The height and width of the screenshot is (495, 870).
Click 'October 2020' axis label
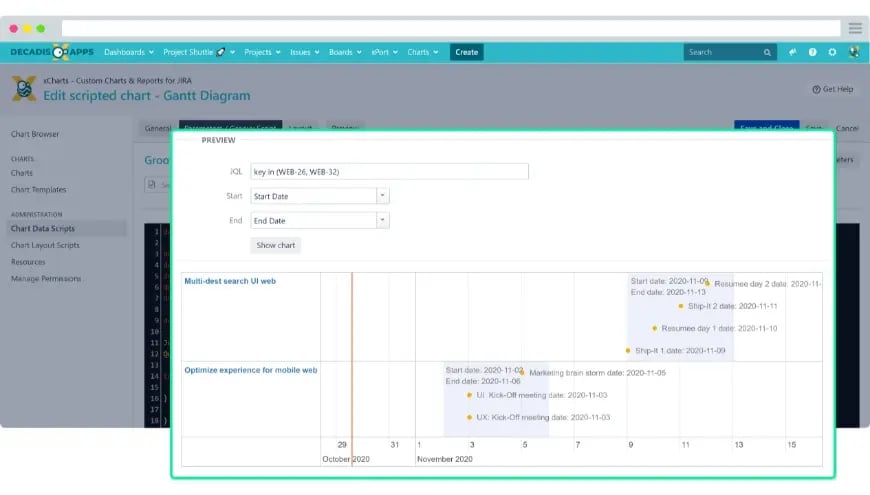(346, 459)
